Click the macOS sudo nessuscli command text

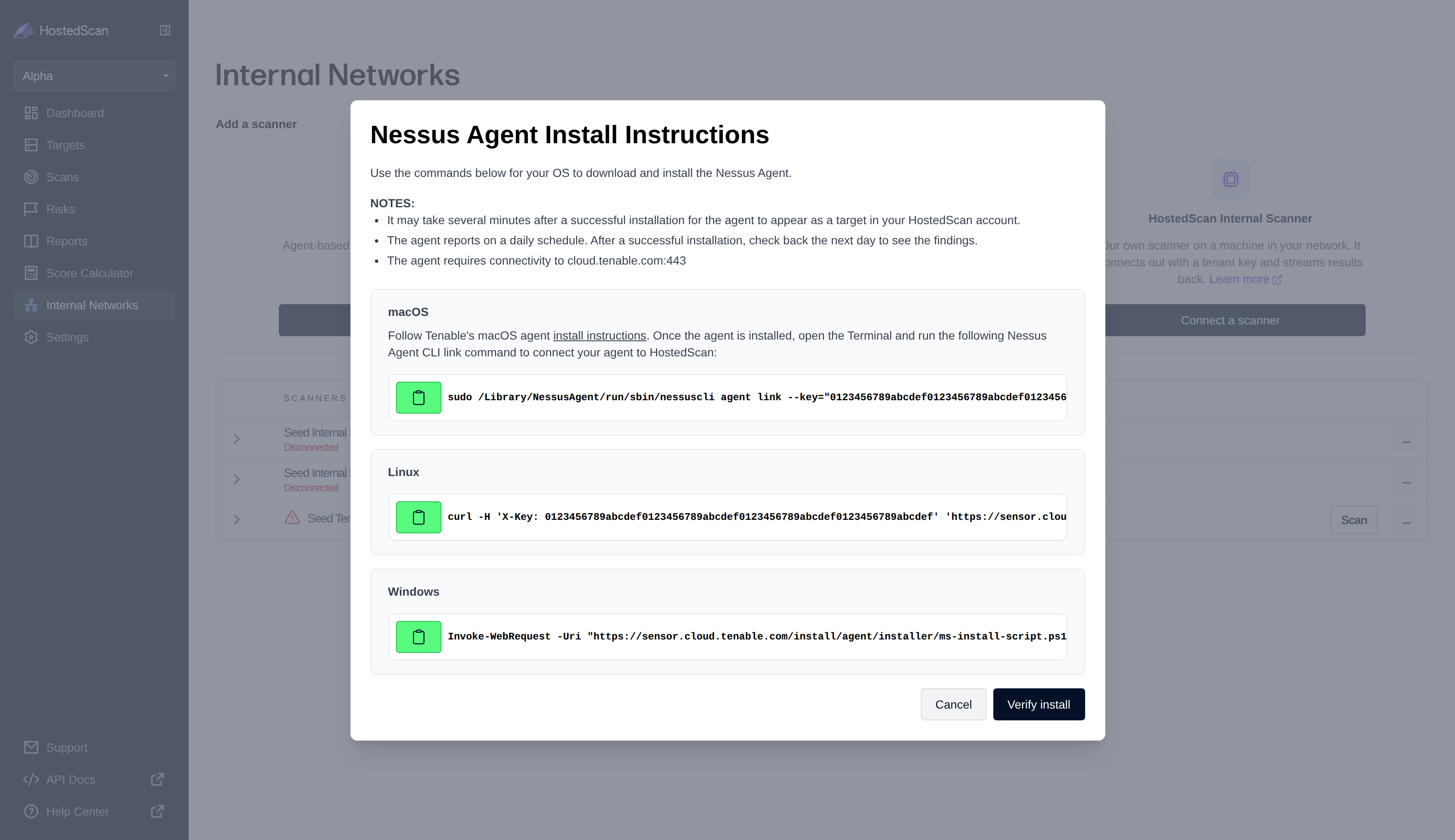tap(756, 398)
